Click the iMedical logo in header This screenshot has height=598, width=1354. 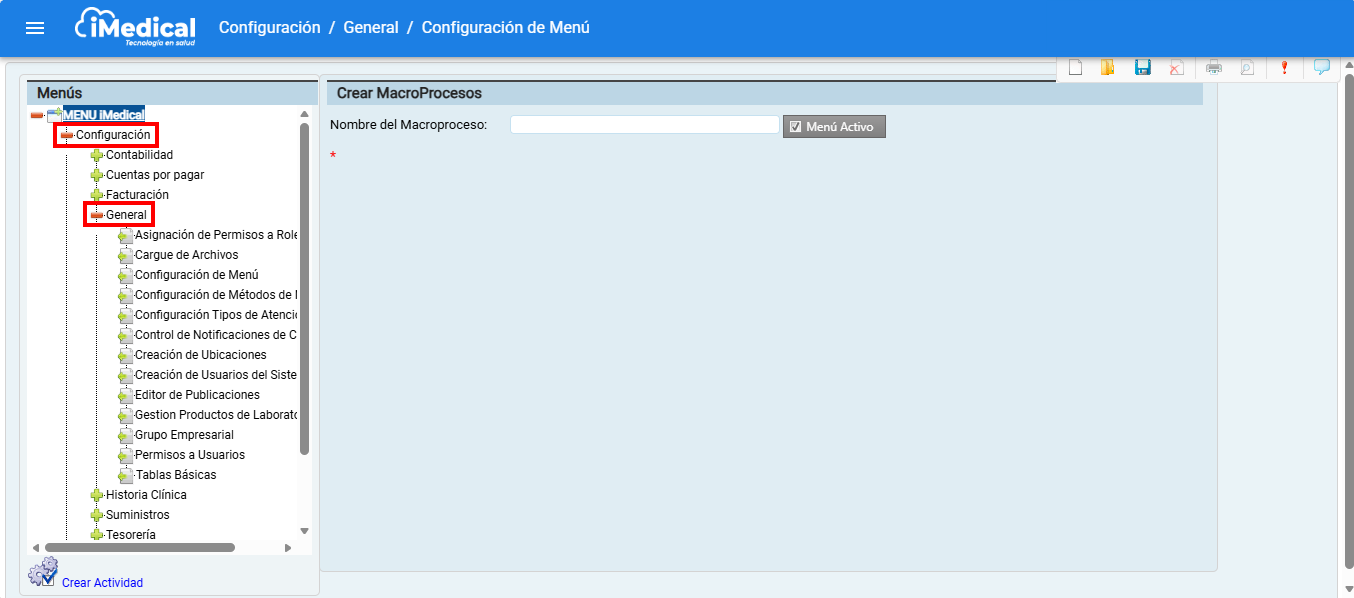coord(135,28)
